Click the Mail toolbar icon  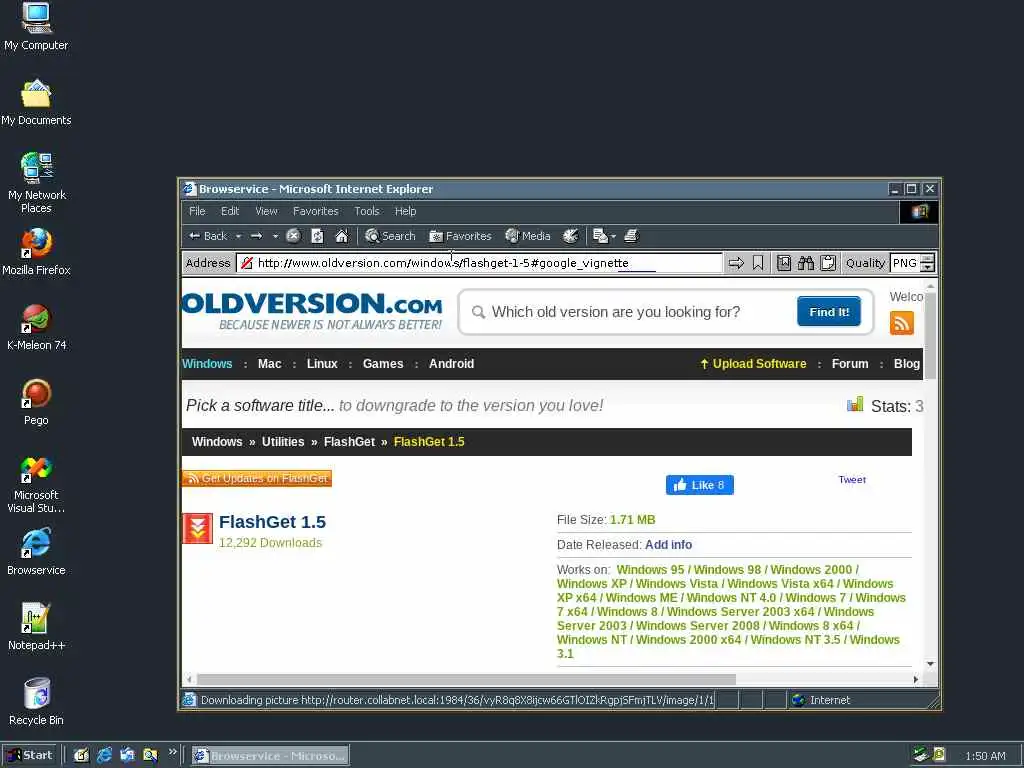pyautogui.click(x=600, y=236)
